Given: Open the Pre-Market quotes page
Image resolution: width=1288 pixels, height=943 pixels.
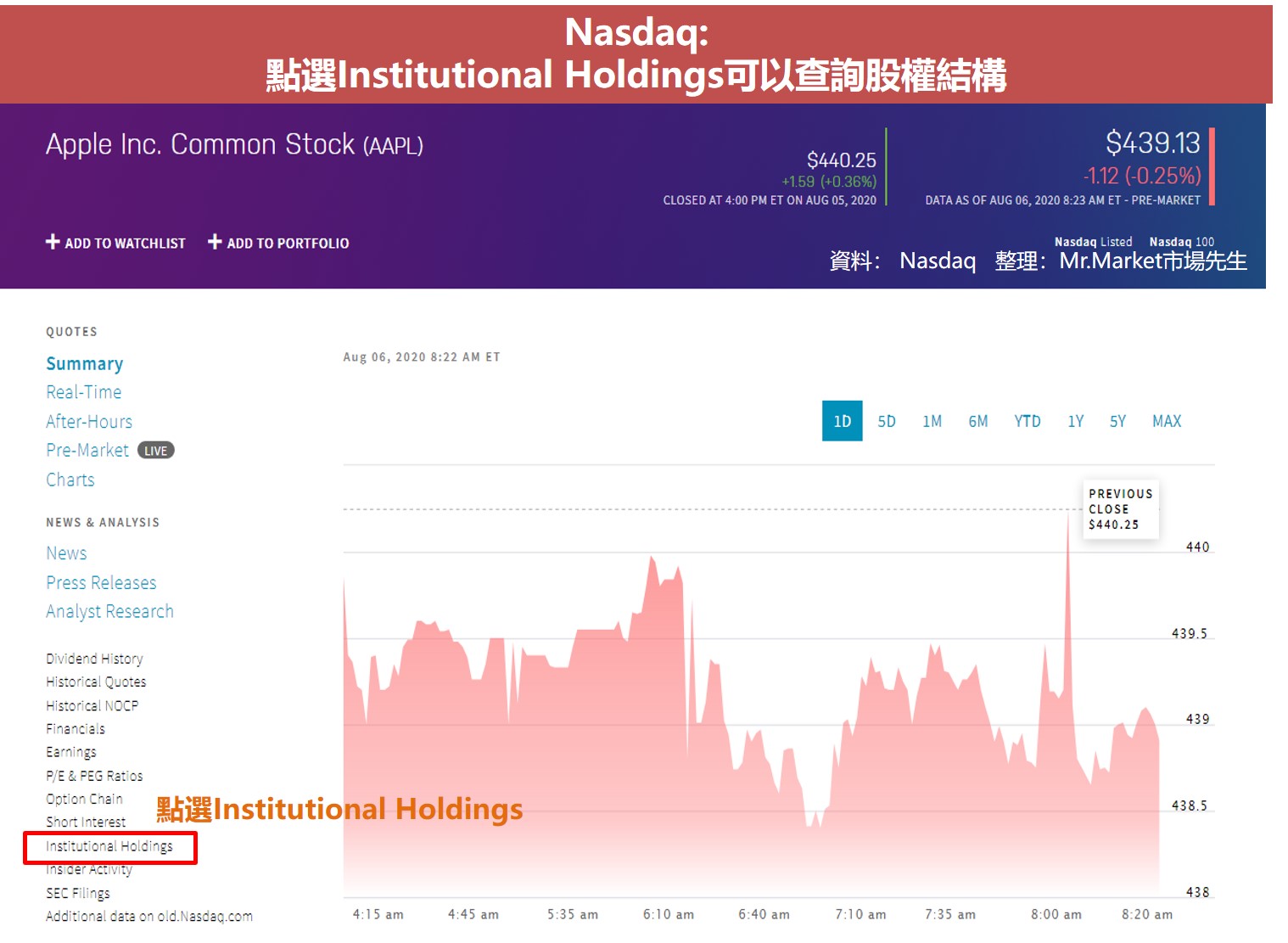Looking at the screenshot, I should tap(87, 451).
